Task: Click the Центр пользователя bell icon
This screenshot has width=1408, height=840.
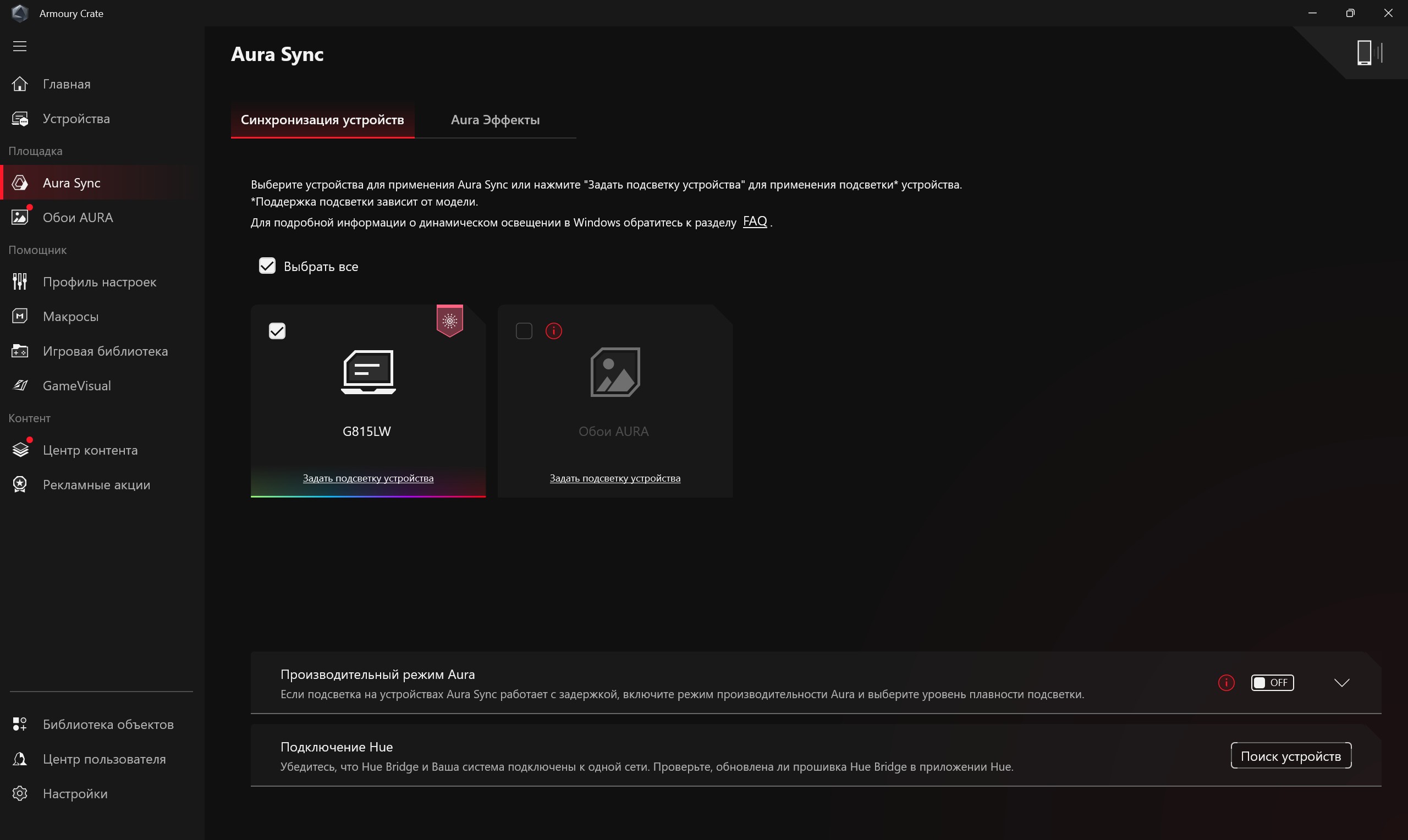Action: click(x=20, y=759)
